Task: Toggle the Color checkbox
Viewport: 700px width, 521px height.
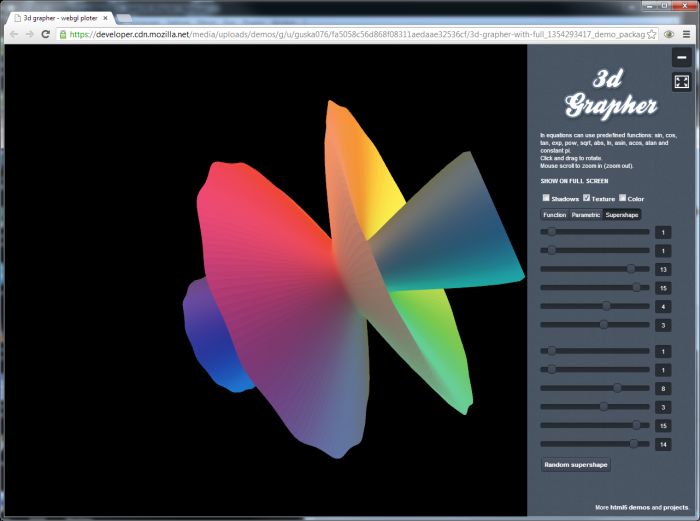Action: pyautogui.click(x=623, y=198)
